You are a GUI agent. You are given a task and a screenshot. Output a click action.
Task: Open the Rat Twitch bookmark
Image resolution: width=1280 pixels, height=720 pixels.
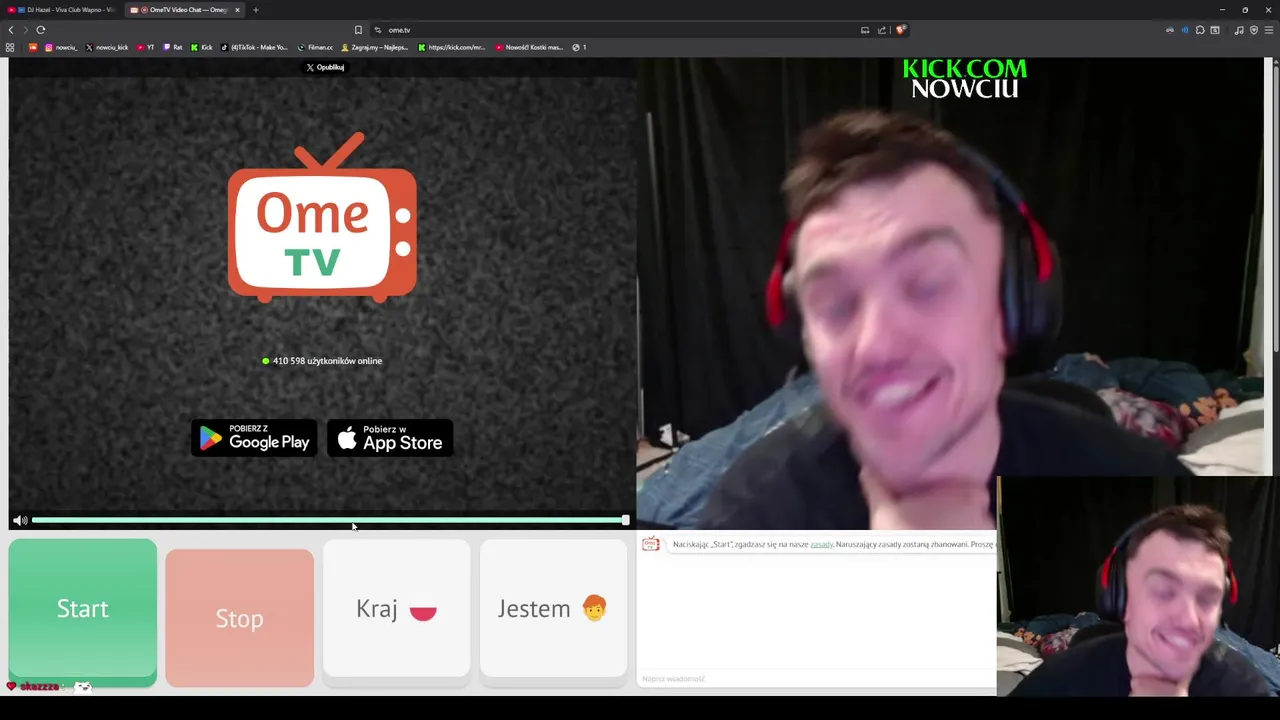click(173, 47)
